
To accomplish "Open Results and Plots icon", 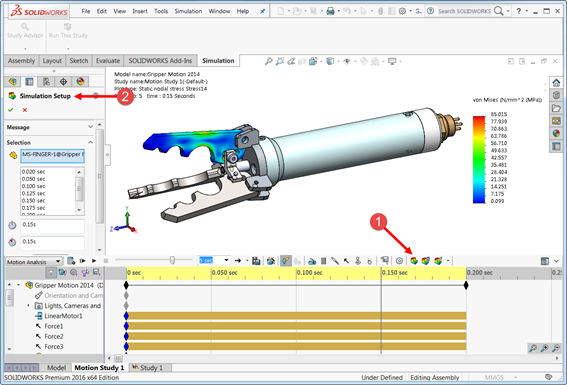I will tap(385, 261).
